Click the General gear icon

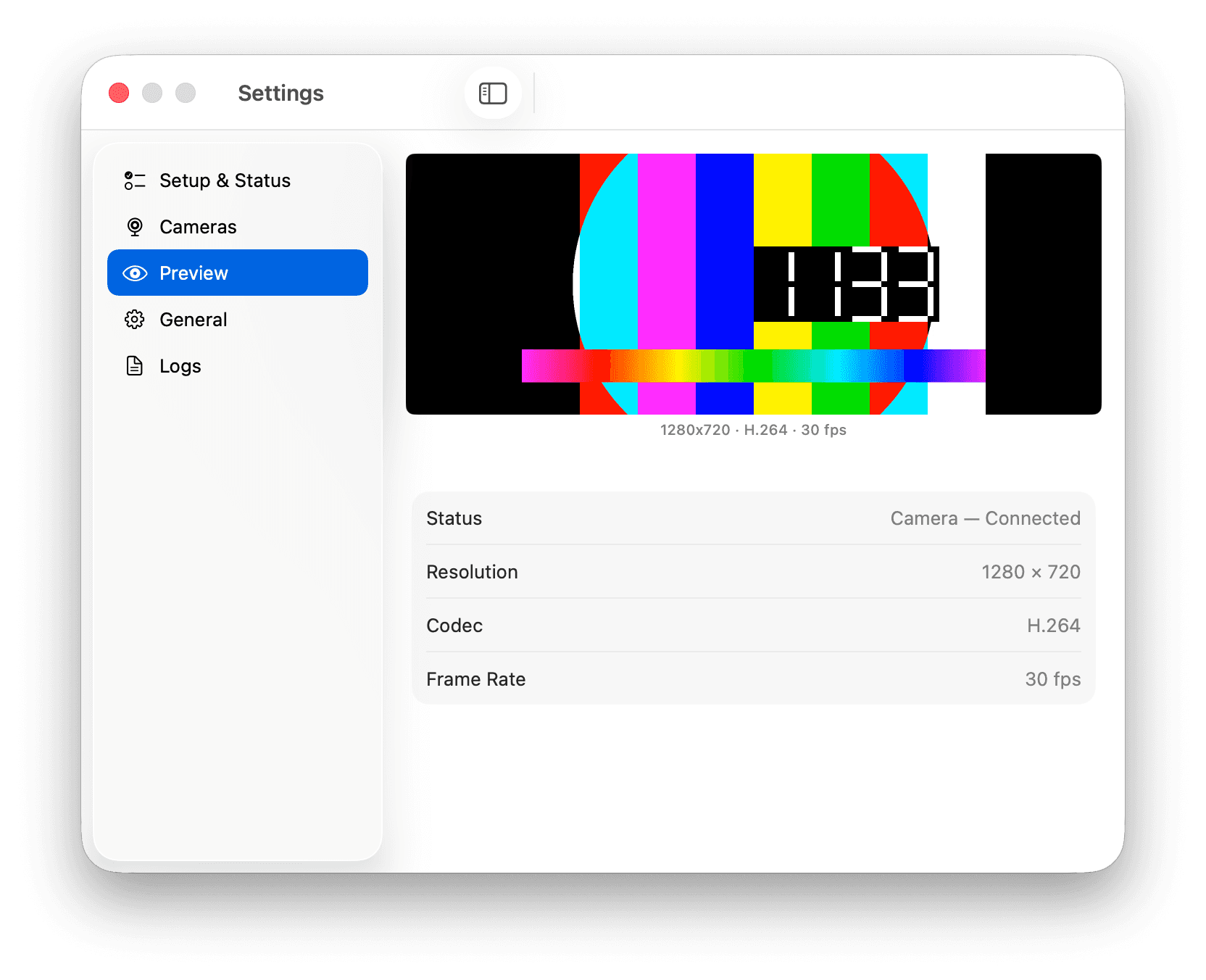(135, 320)
